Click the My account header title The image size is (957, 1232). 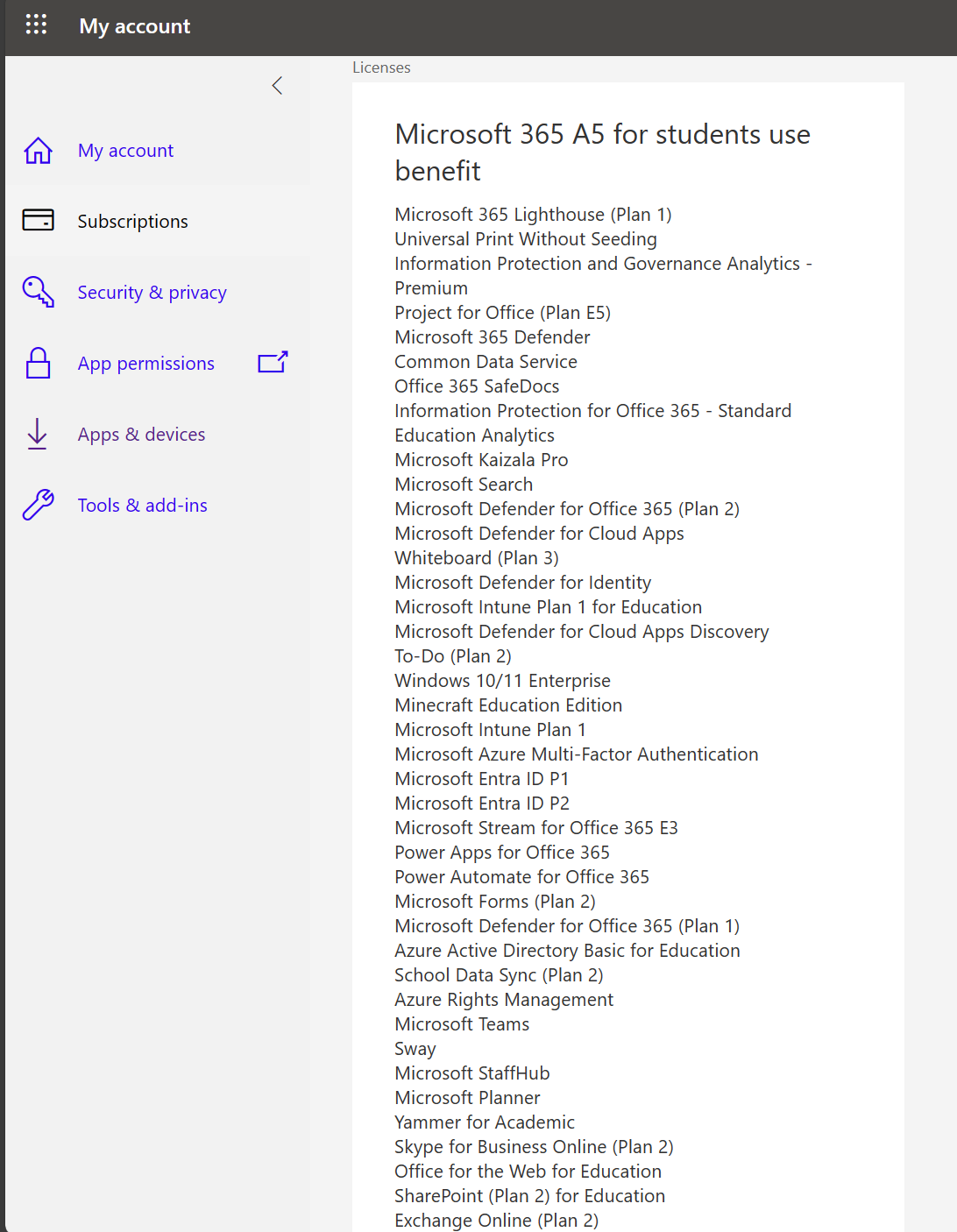click(134, 26)
